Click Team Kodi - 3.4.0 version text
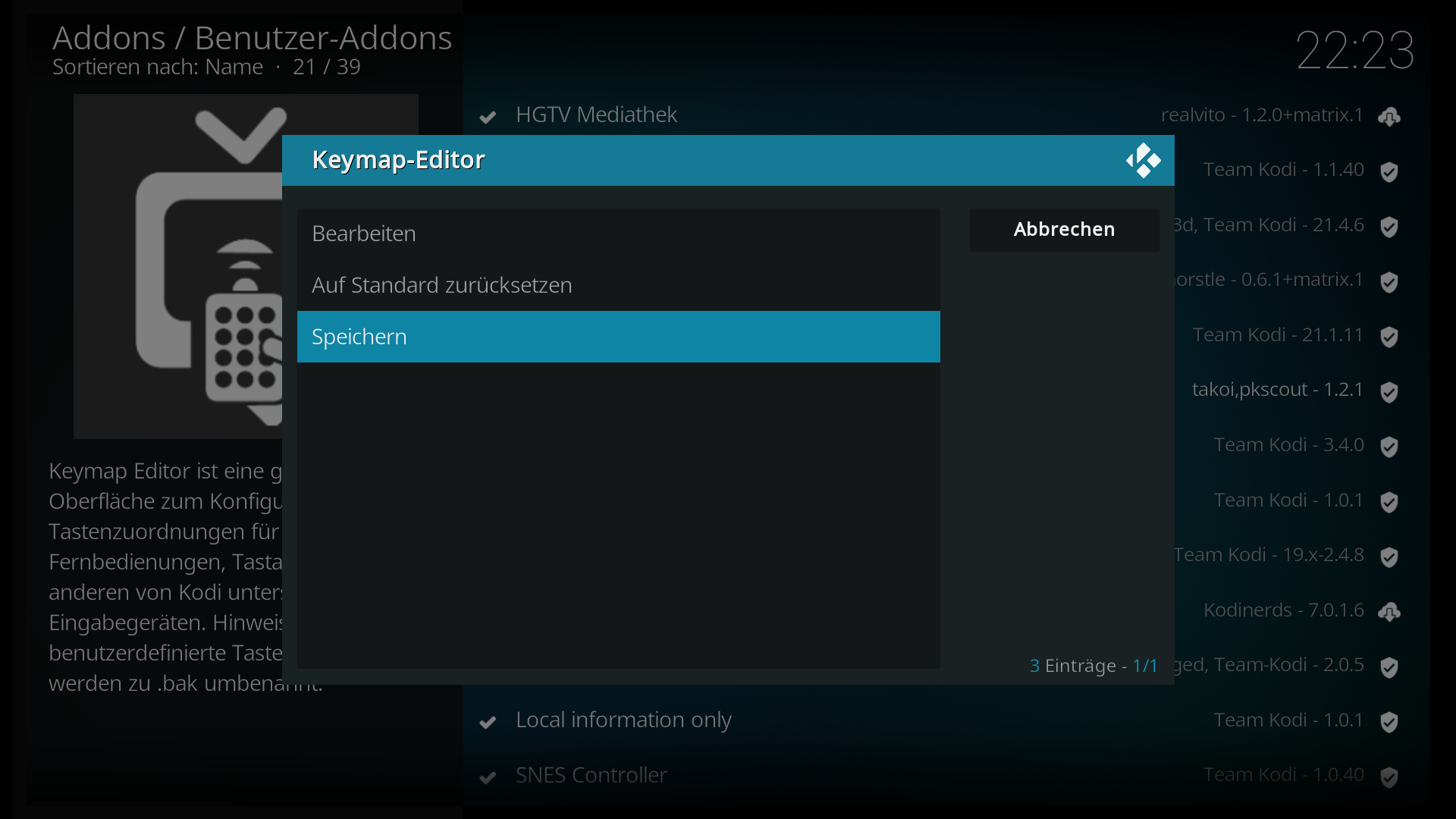This screenshot has width=1456, height=819. 1289,444
